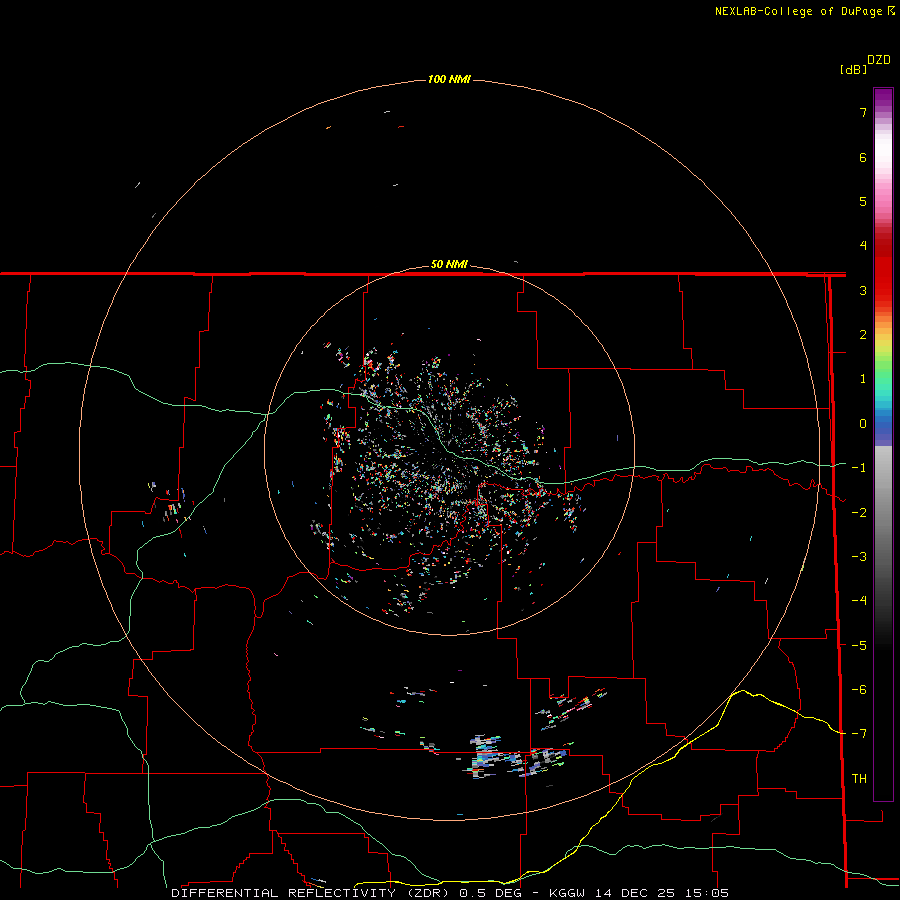Click the 7 value on the color scale

click(863, 112)
